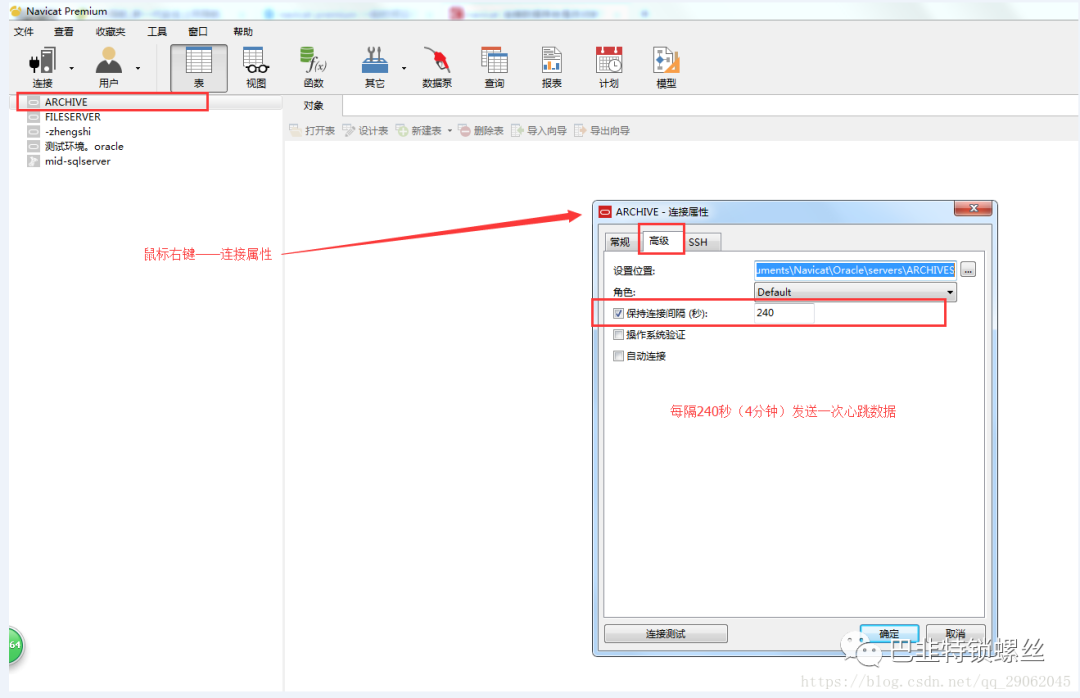Toggle Keepalive interval (保持连接间隔) checkbox
Viewport: 1080px width, 698px height.
[619, 314]
